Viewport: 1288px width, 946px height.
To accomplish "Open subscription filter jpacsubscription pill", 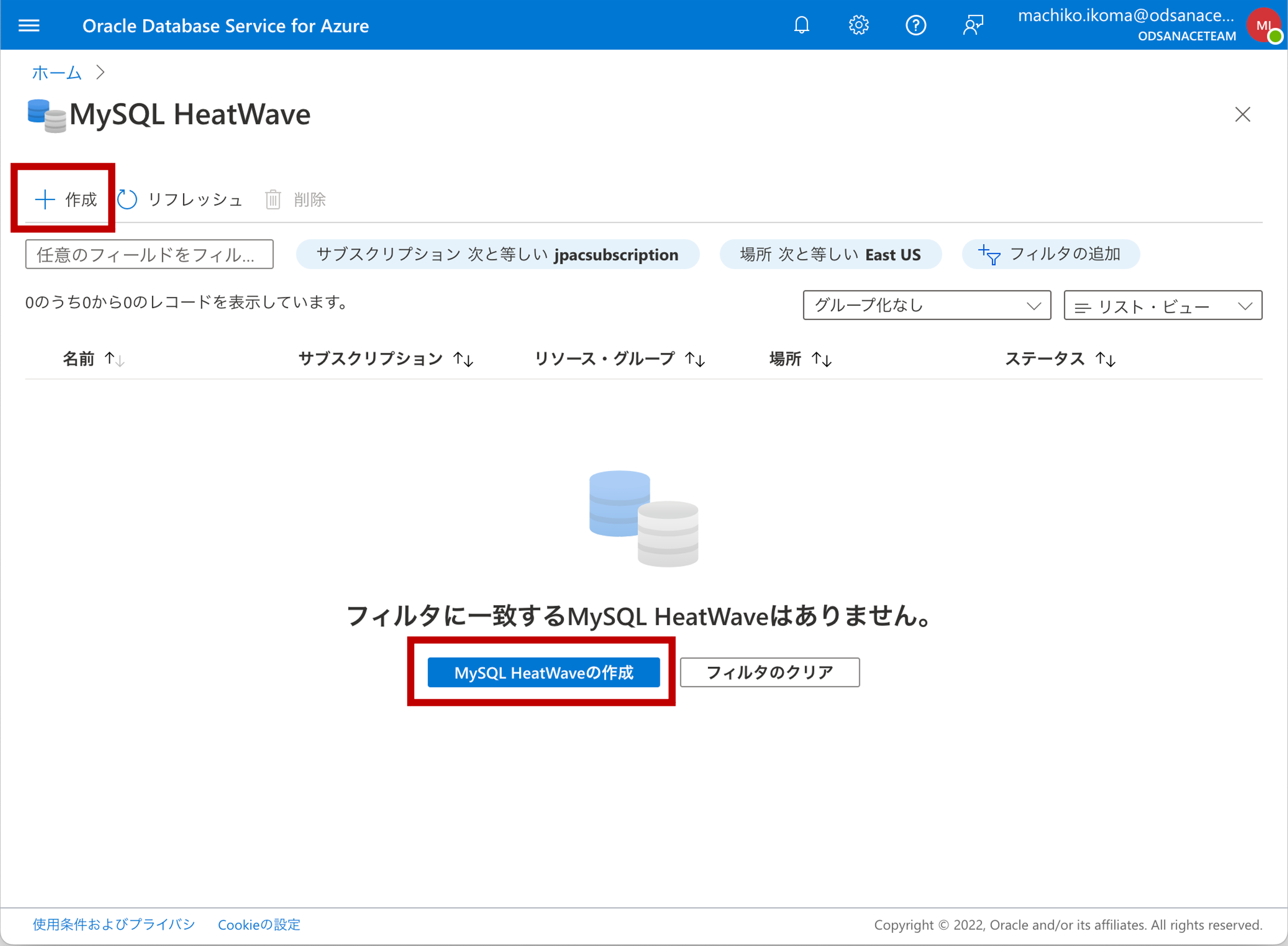I will coord(497,254).
